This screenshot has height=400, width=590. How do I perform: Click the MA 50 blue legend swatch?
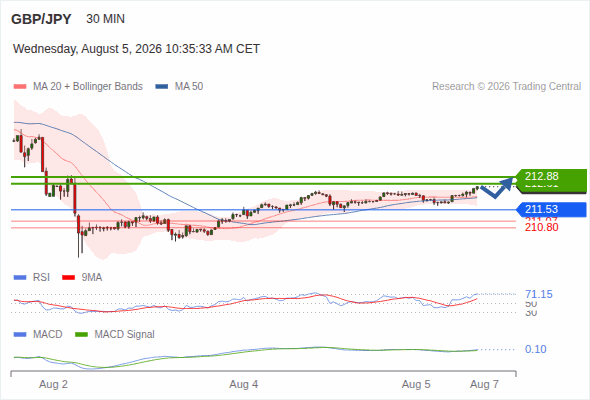coord(162,87)
